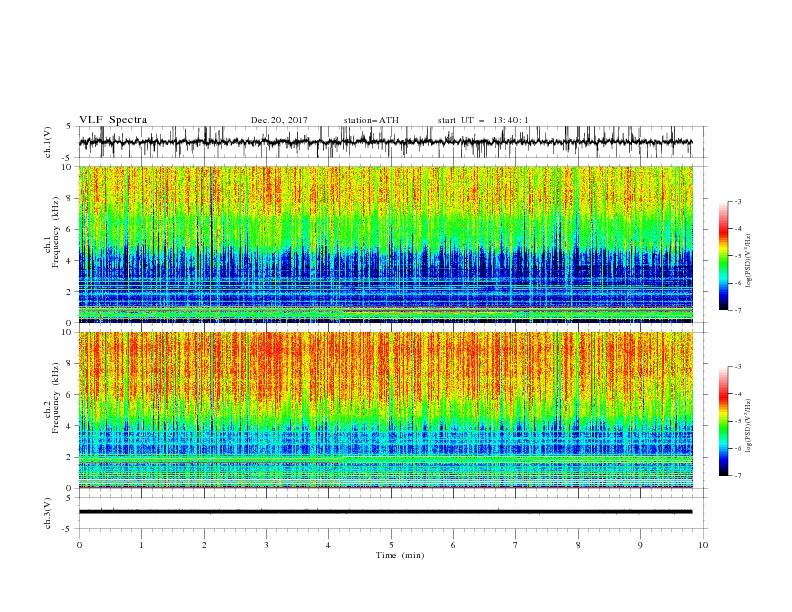Click the "1" tick on the Time axis
792x612 pixels.
click(142, 545)
